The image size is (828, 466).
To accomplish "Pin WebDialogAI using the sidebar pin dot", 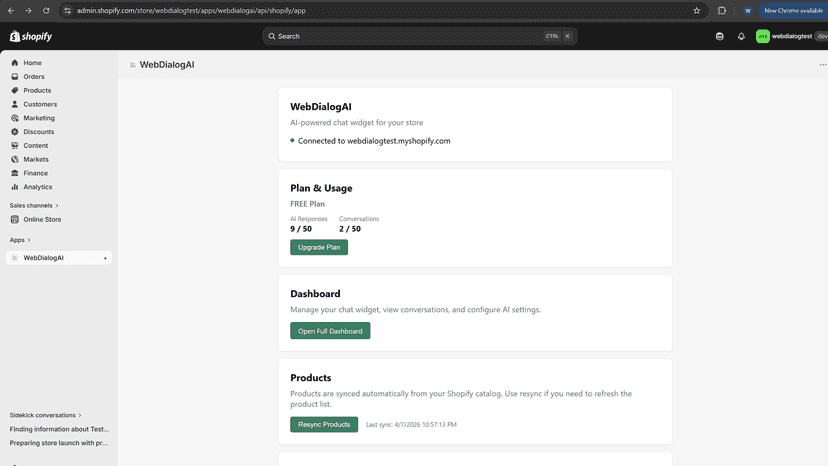I will coord(105,258).
